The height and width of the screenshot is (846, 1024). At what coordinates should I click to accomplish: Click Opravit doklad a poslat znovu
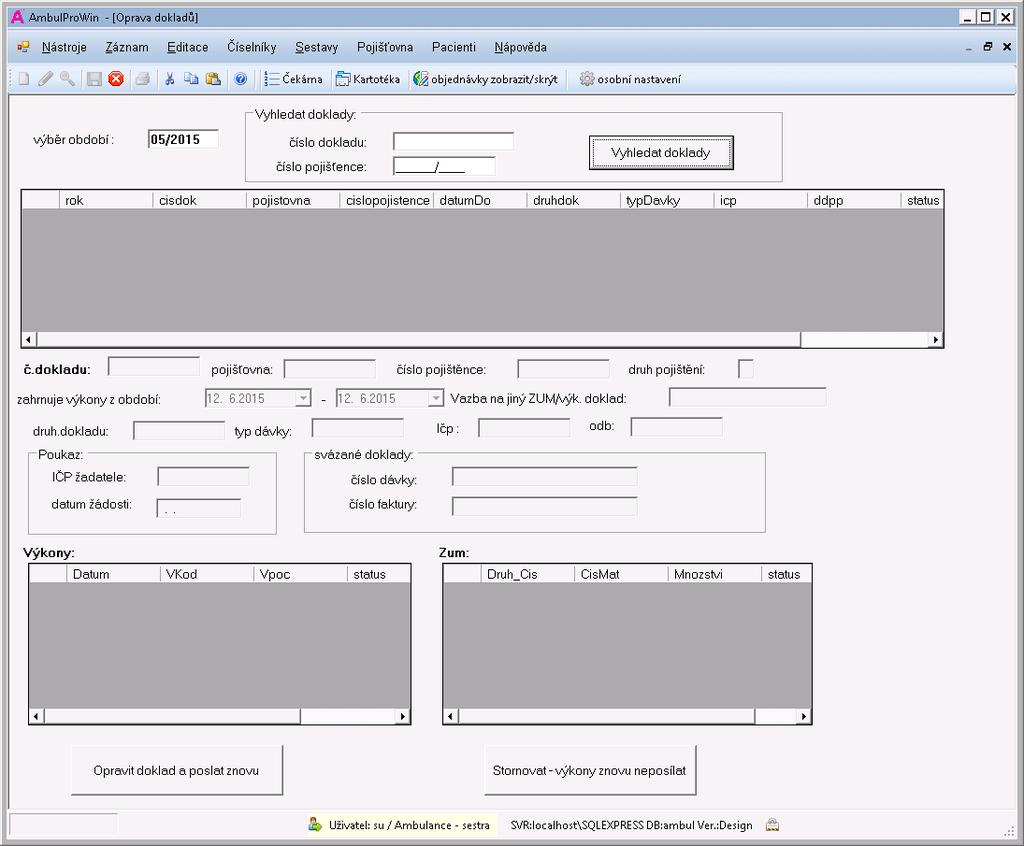point(176,770)
